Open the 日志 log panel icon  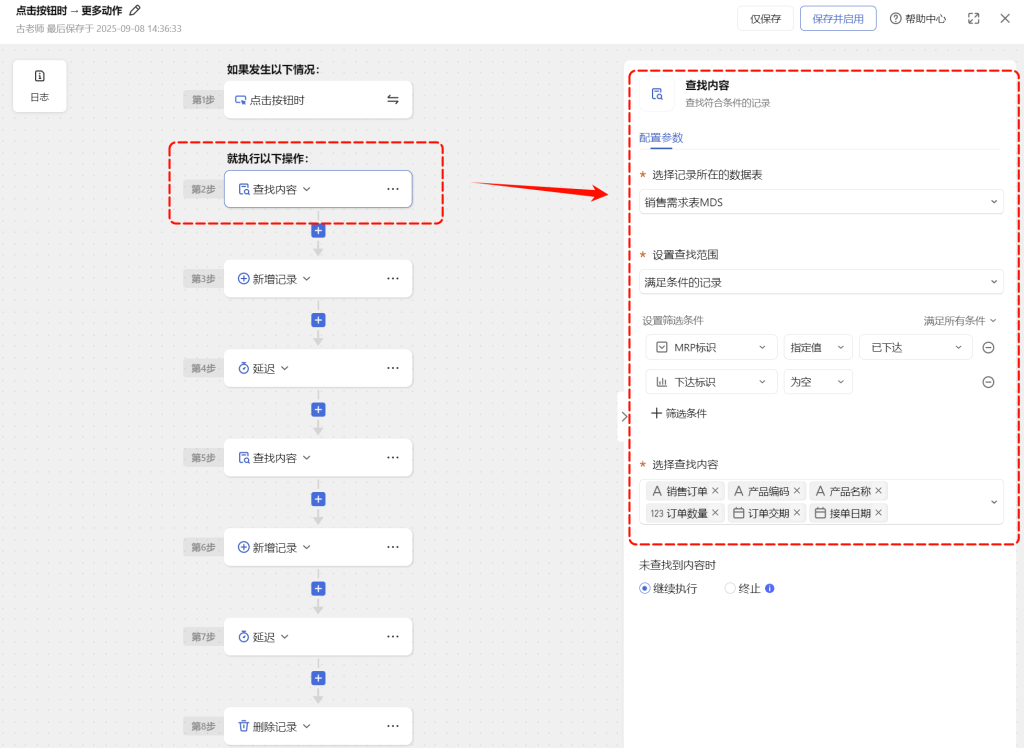pyautogui.click(x=39, y=86)
